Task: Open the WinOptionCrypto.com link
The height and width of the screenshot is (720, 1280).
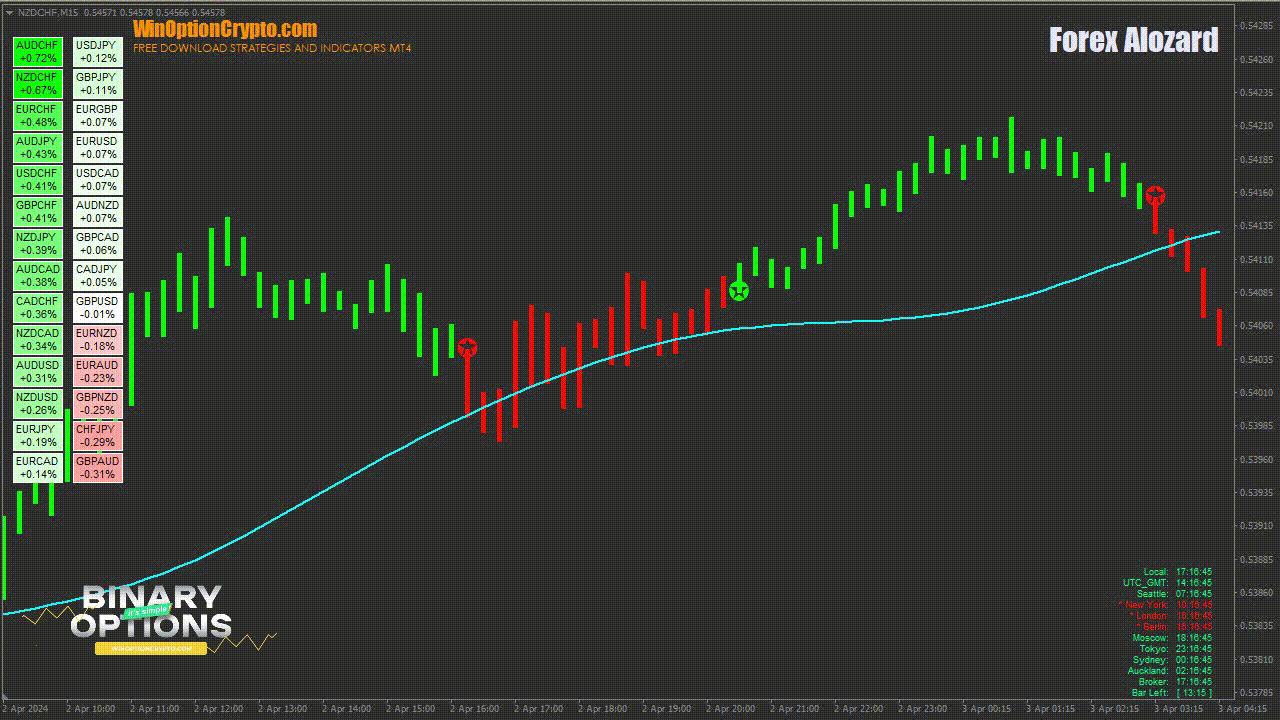Action: coord(225,29)
